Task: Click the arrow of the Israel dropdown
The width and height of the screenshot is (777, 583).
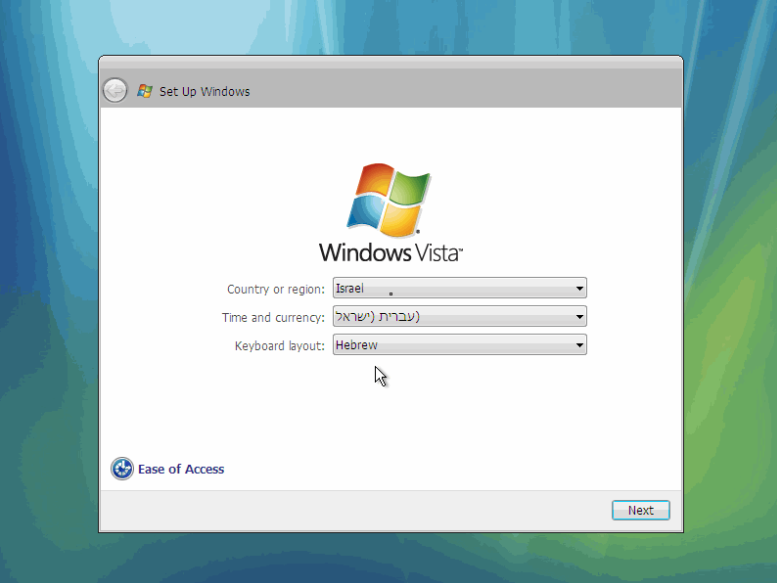Action: tap(579, 288)
